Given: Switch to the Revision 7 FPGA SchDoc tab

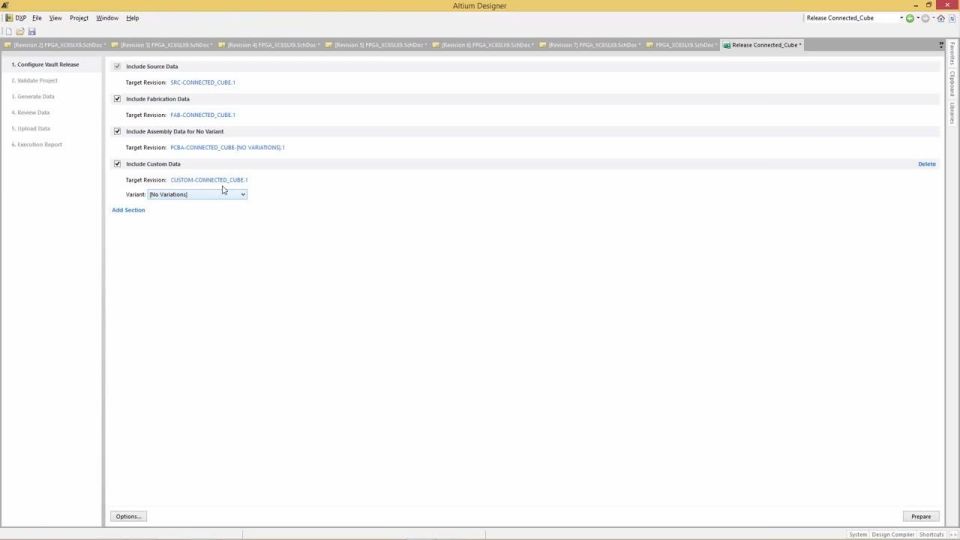Looking at the screenshot, I should [591, 45].
